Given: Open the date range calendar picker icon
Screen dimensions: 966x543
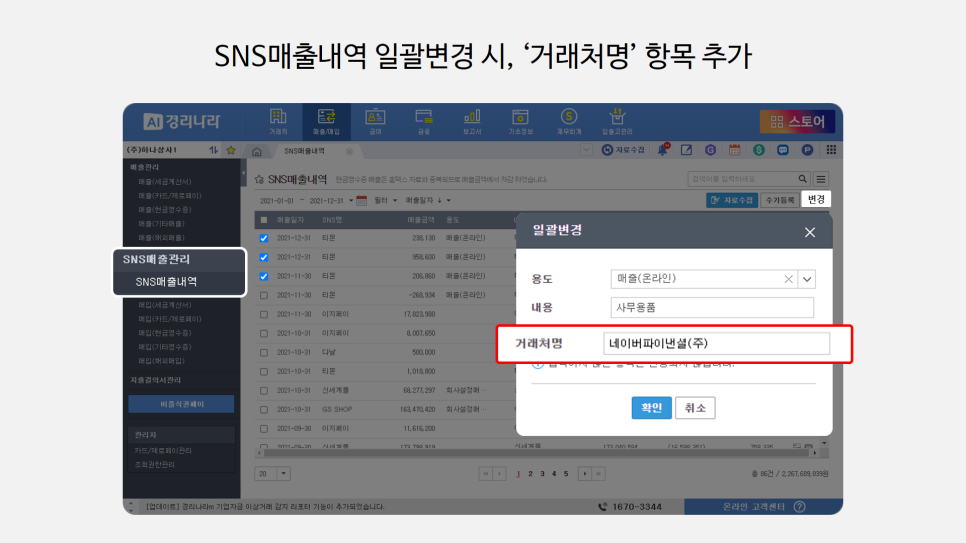Looking at the screenshot, I should [x=362, y=200].
